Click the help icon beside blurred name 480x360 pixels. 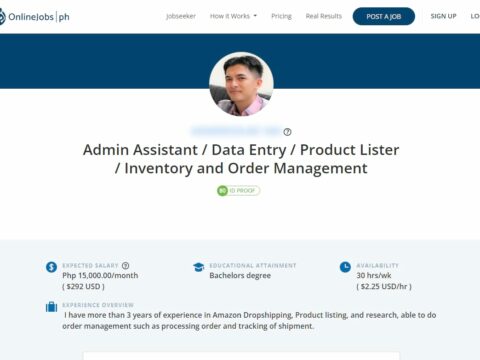pos(287,132)
